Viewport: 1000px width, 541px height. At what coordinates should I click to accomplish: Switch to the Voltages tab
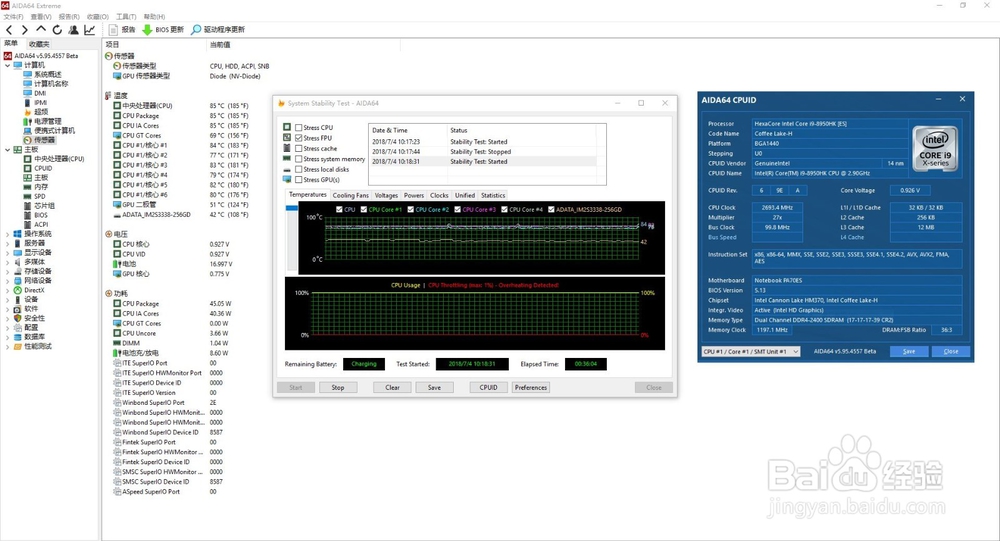click(x=386, y=195)
